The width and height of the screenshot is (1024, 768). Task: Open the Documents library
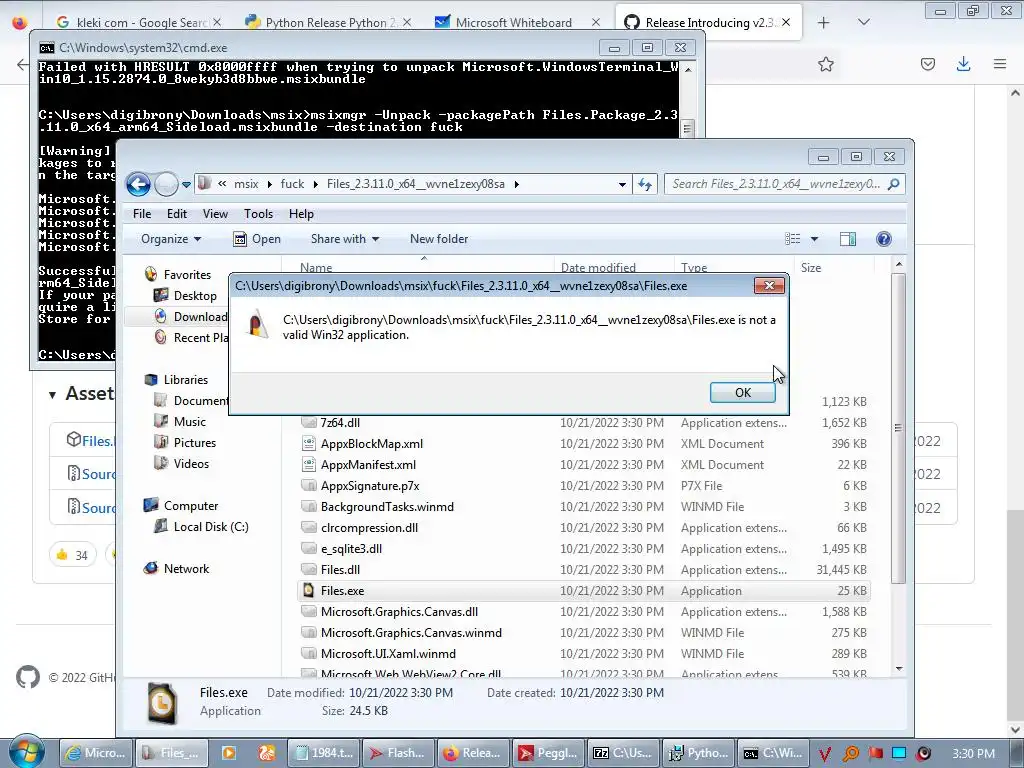(200, 400)
